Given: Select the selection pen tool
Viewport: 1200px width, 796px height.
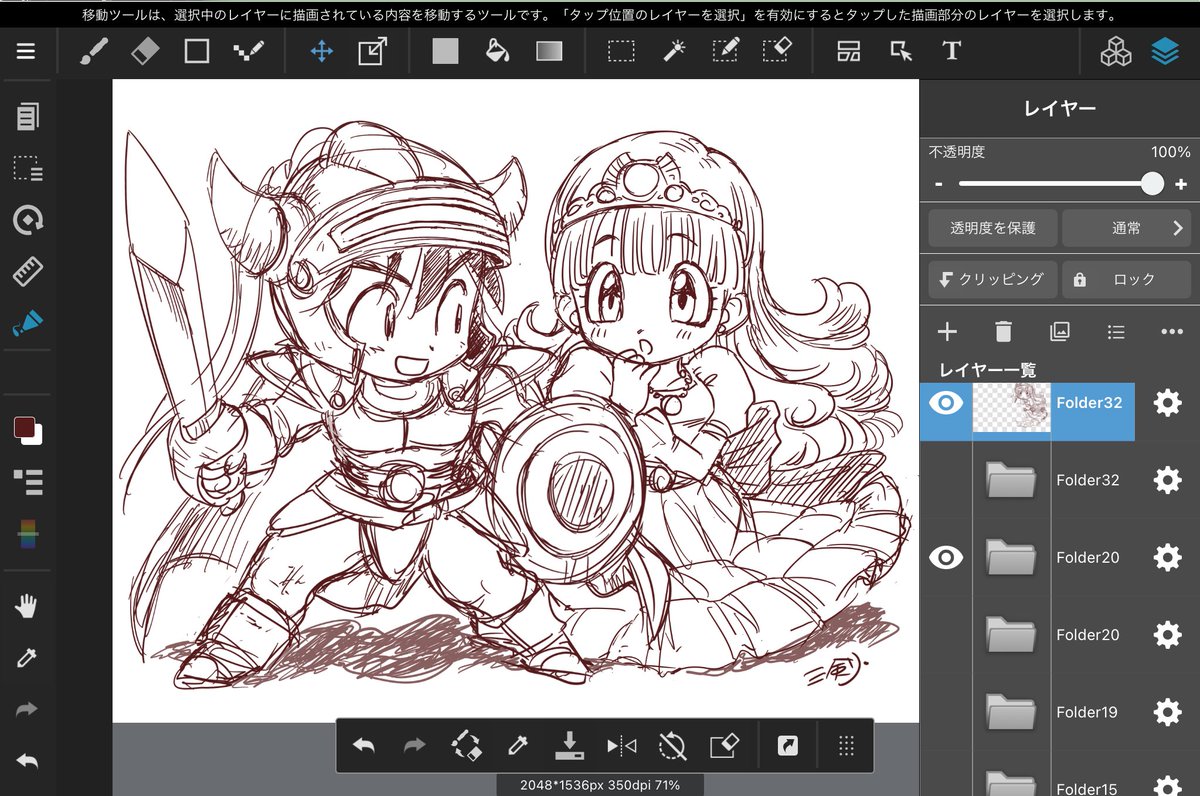Looking at the screenshot, I should click(725, 51).
